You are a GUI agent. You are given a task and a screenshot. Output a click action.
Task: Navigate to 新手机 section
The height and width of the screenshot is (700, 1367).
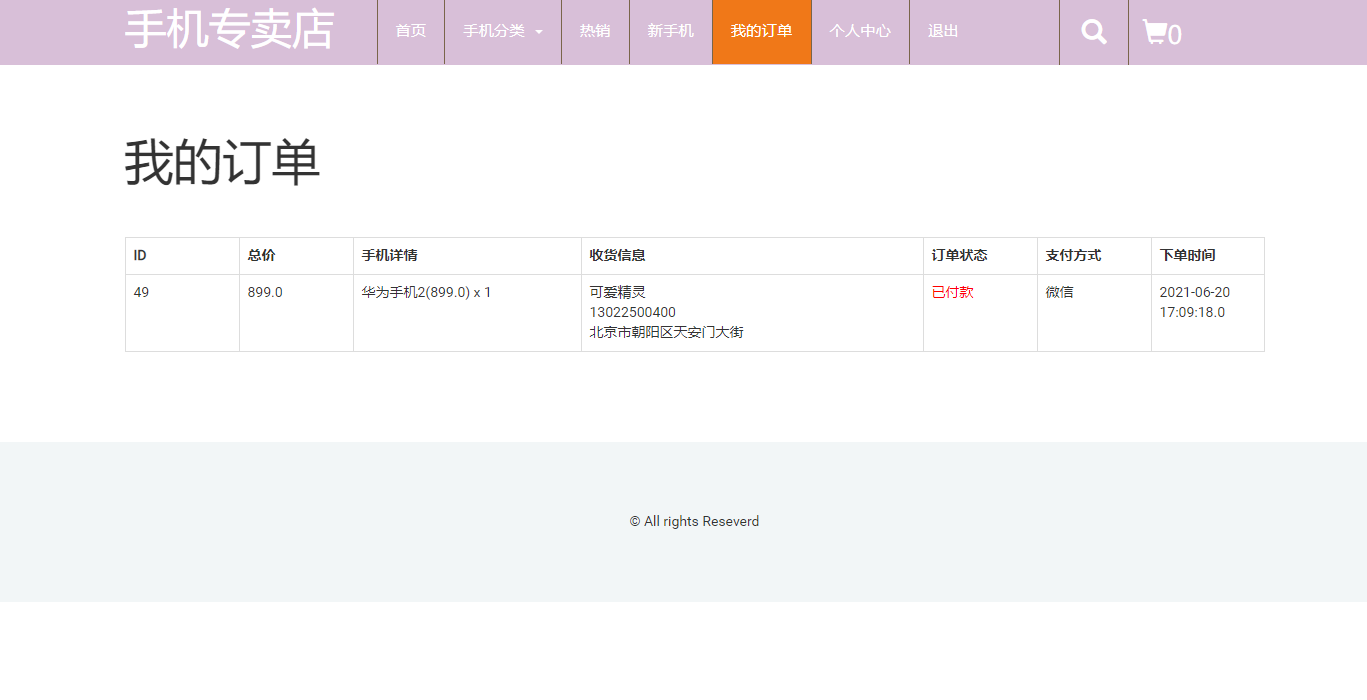[670, 31]
